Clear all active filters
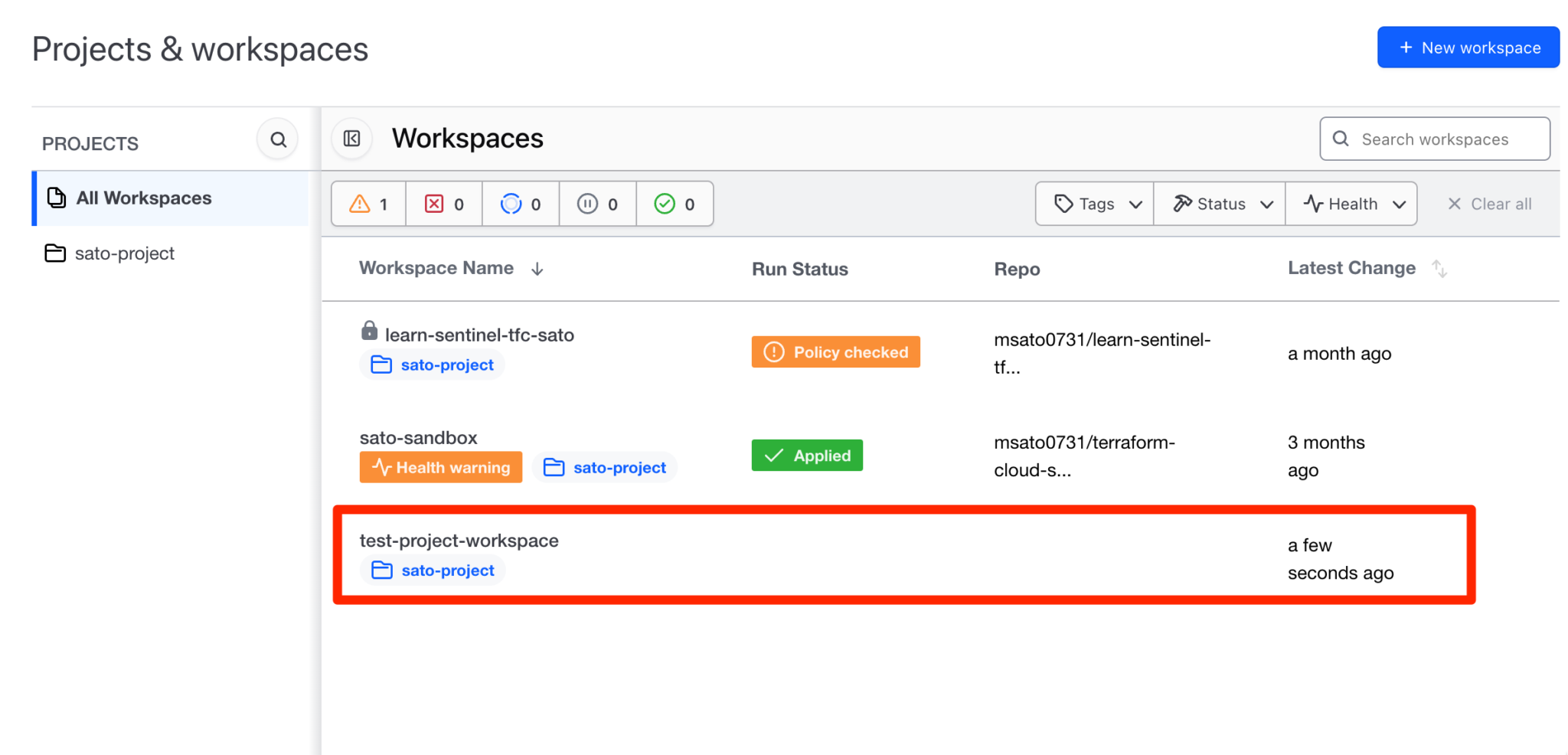This screenshot has width=1568, height=755. (1488, 204)
